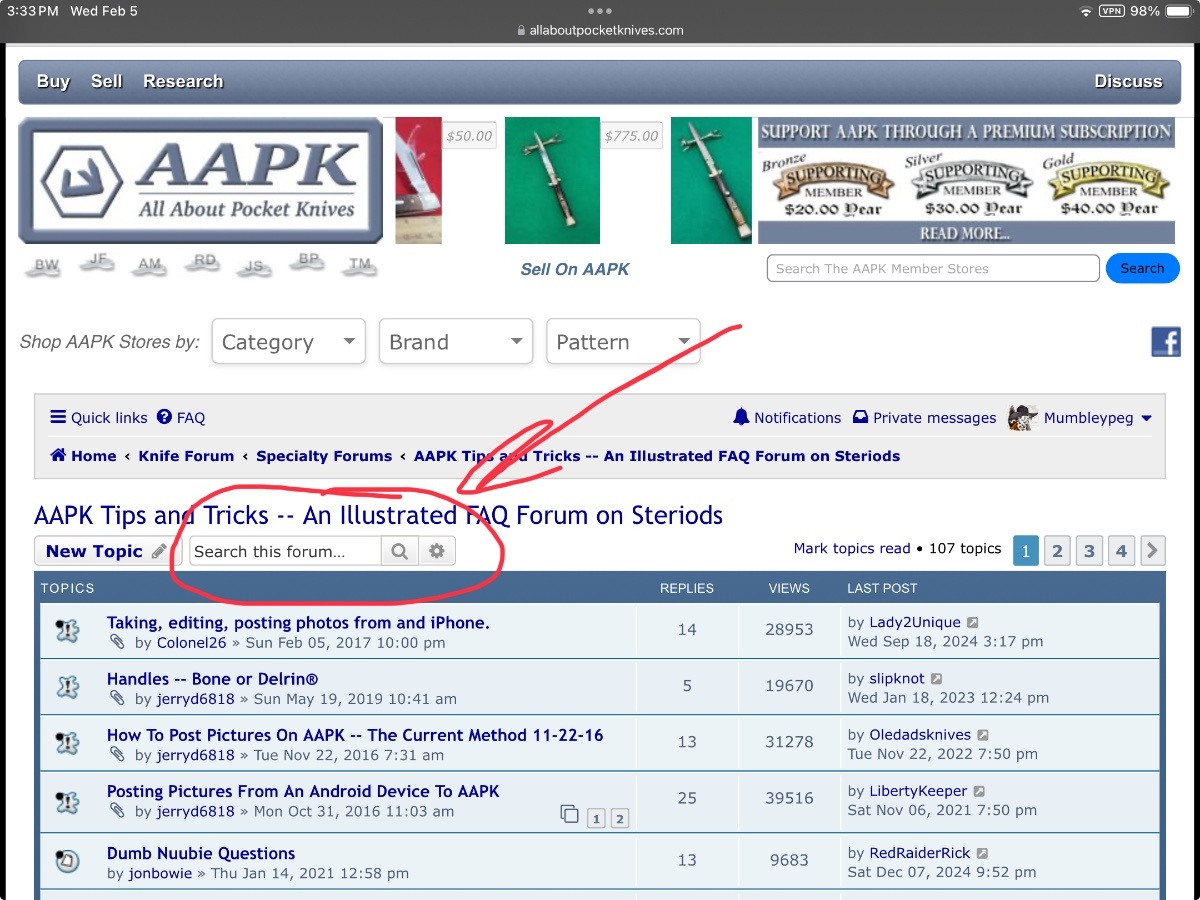Open advanced search gear icon

[436, 551]
